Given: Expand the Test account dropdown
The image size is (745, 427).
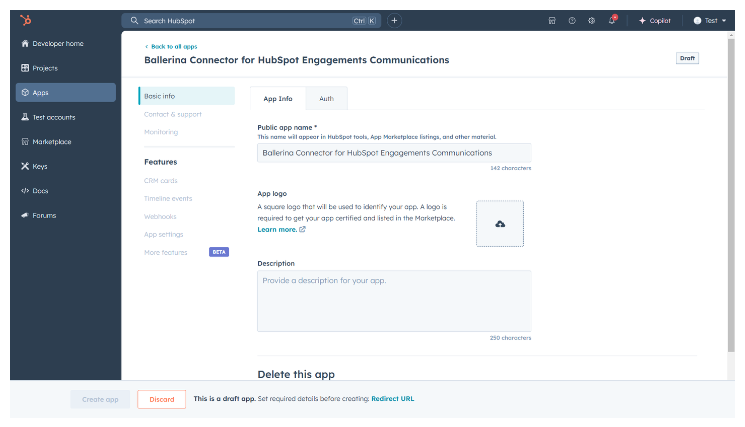Looking at the screenshot, I should point(710,20).
